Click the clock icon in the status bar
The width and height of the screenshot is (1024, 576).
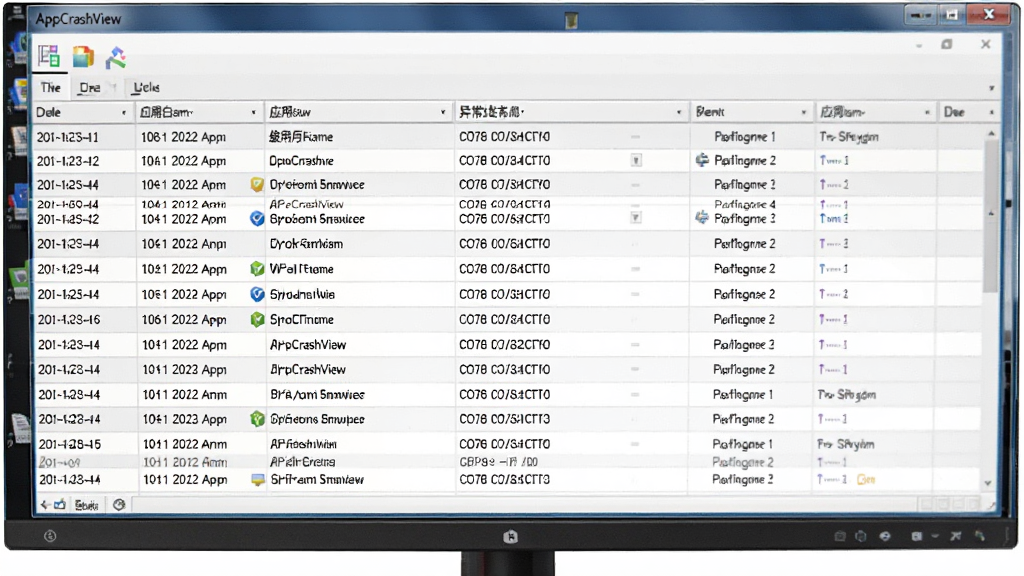coord(119,505)
